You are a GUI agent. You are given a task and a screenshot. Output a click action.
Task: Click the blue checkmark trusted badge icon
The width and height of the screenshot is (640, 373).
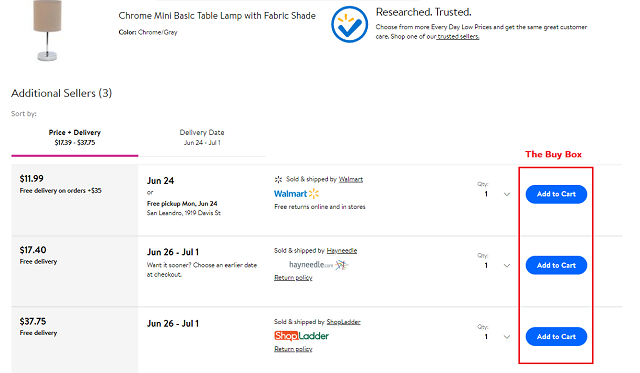coord(349,24)
